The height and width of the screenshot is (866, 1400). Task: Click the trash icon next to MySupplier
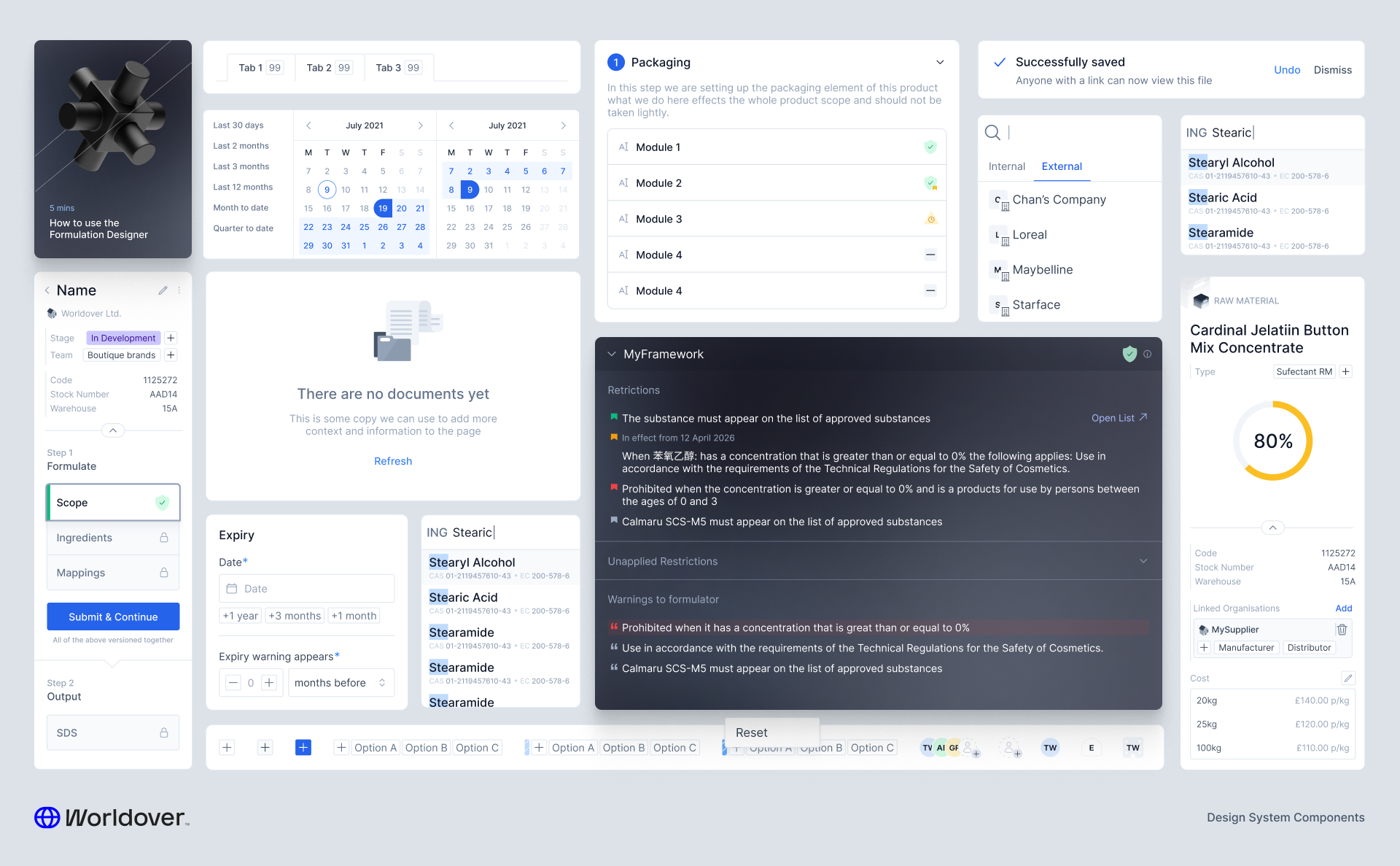point(1342,630)
